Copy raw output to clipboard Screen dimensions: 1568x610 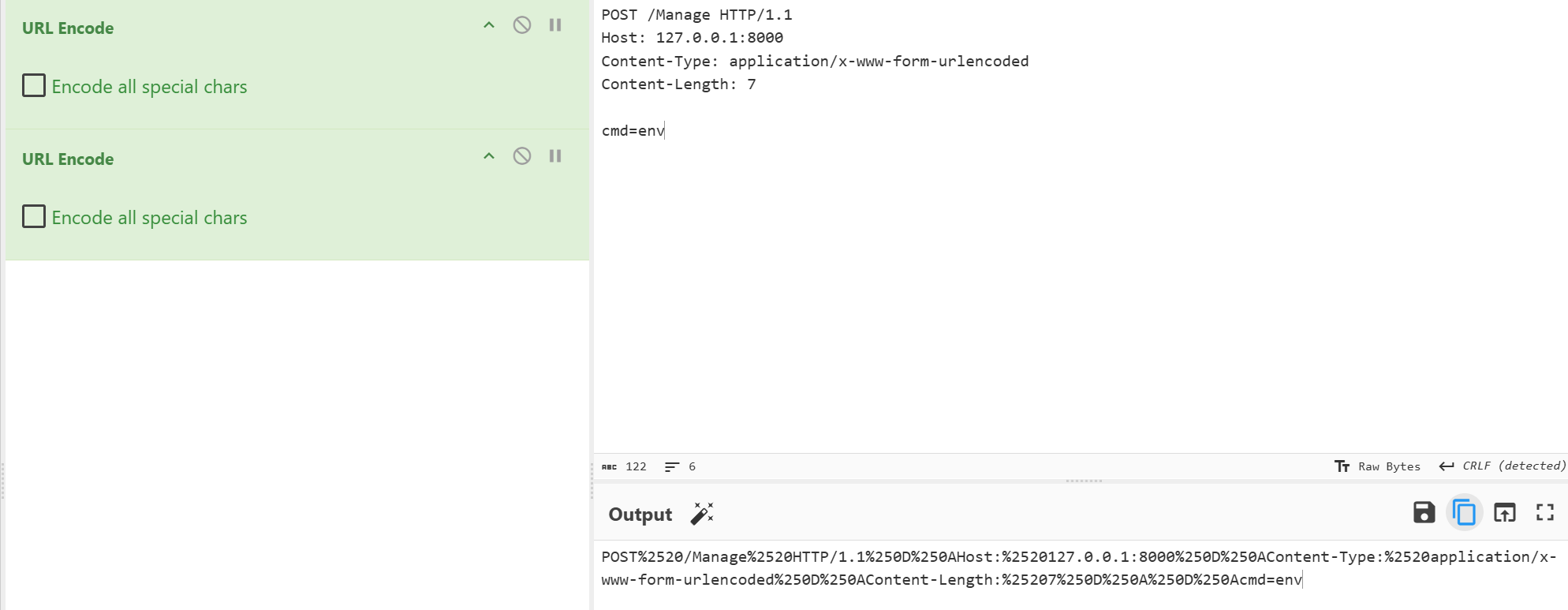pyautogui.click(x=1464, y=513)
